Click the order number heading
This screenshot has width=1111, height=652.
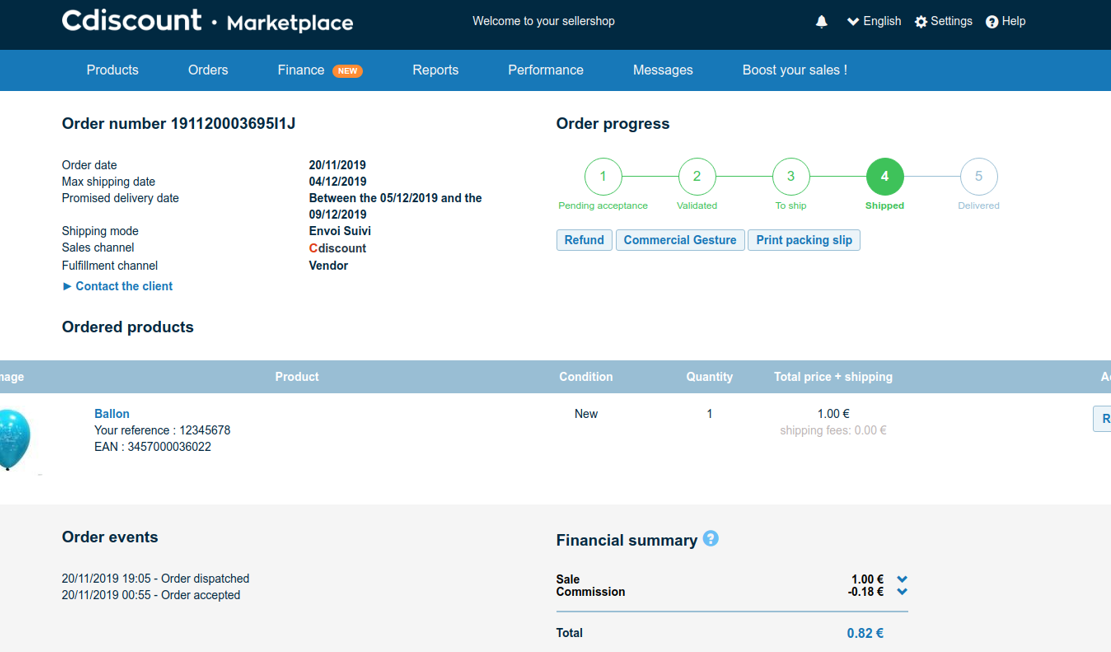click(x=179, y=123)
